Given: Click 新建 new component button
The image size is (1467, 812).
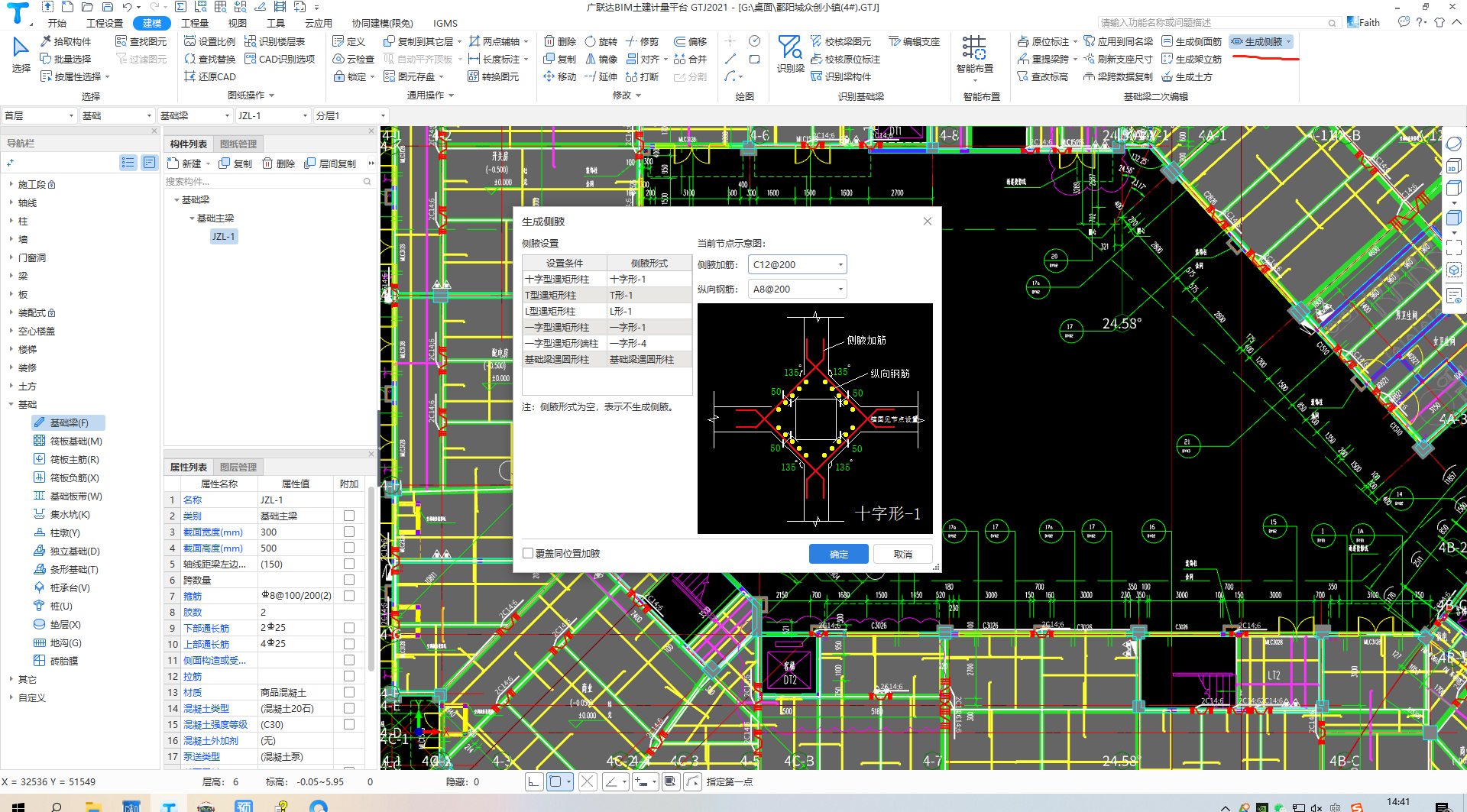Looking at the screenshot, I should pos(184,163).
